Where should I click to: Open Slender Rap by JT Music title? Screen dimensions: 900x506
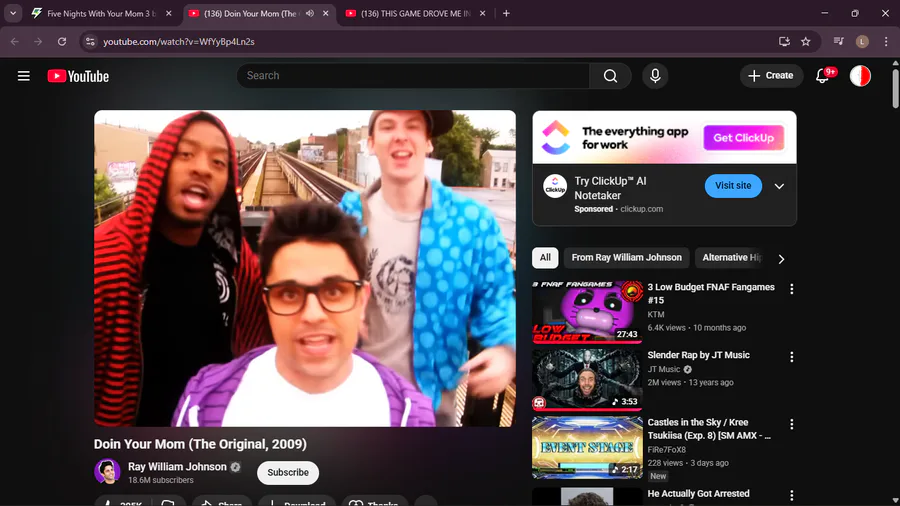(x=699, y=355)
